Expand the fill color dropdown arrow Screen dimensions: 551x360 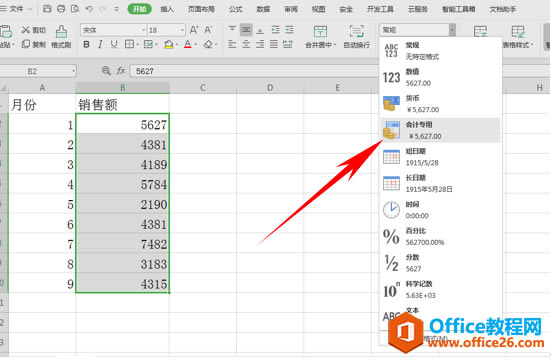coord(176,45)
